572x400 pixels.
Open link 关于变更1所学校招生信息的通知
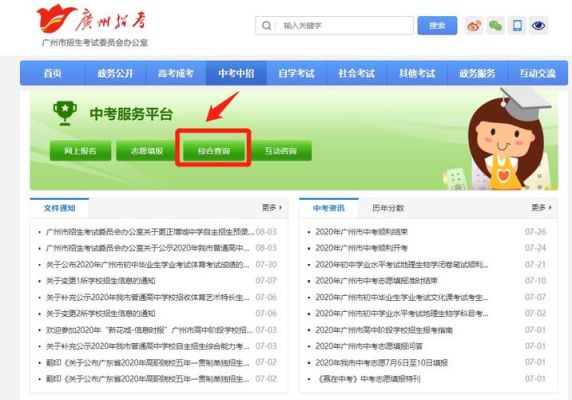pos(100,281)
